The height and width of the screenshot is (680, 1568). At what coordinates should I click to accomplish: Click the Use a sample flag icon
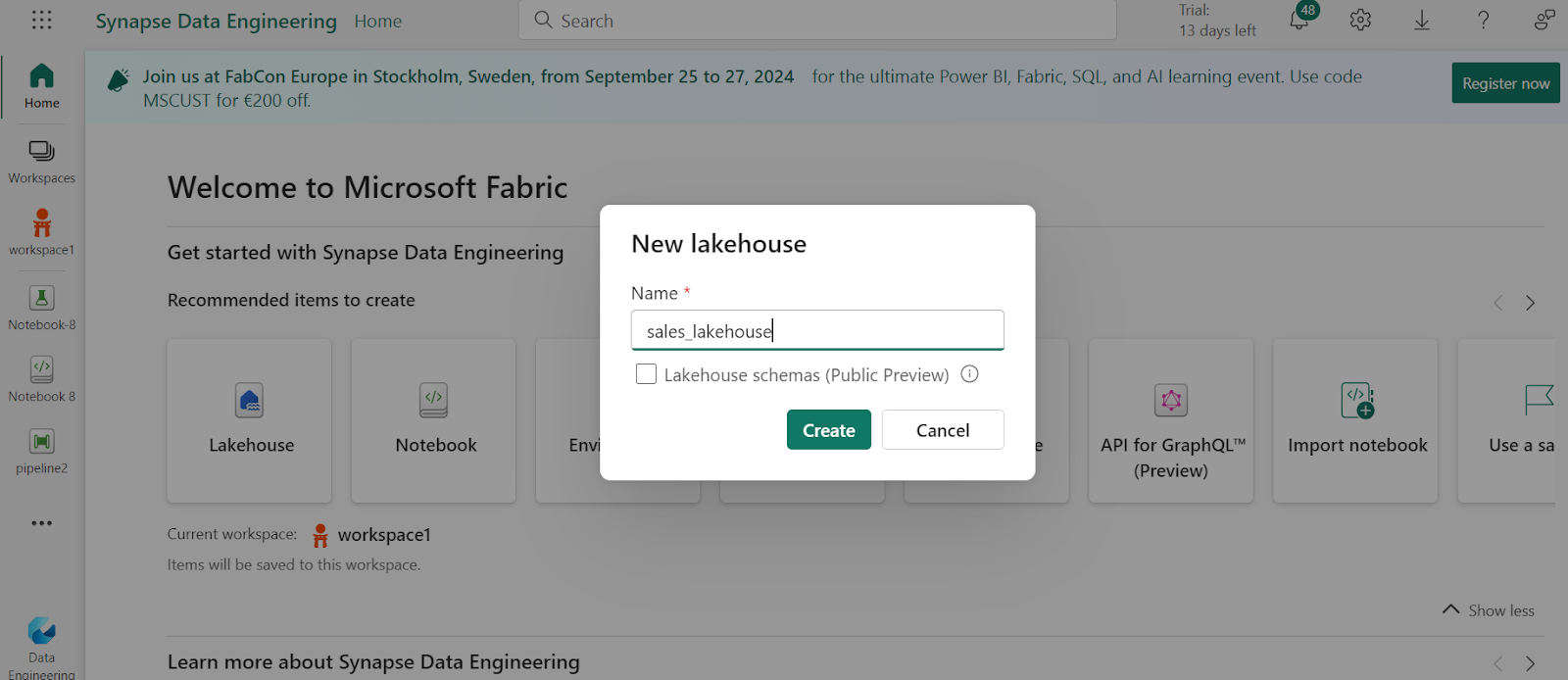click(1539, 401)
